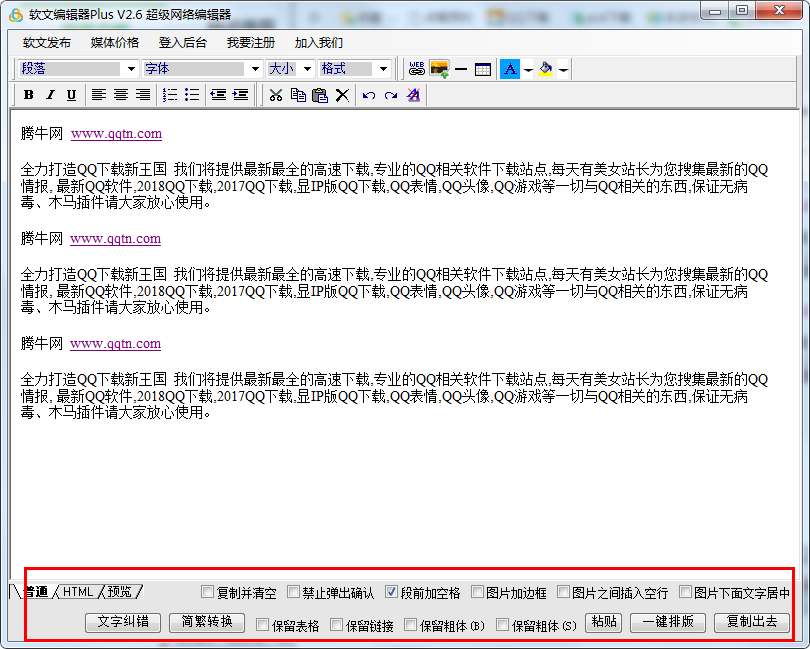The image size is (810, 649).
Task: Tick the 保留链接 checkbox
Action: 337,625
